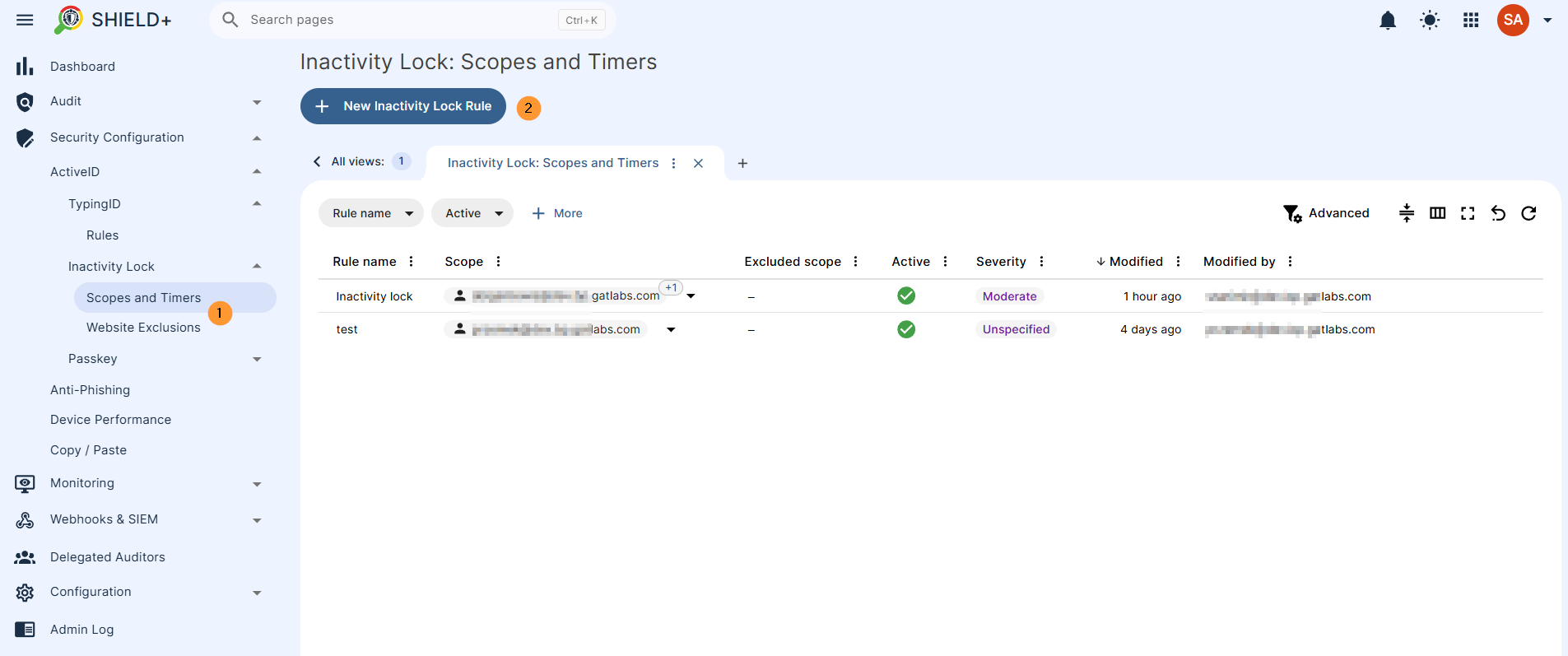The image size is (1568, 656).
Task: Toggle Active checkmark for Inactivity lock rule
Action: pyautogui.click(x=906, y=295)
